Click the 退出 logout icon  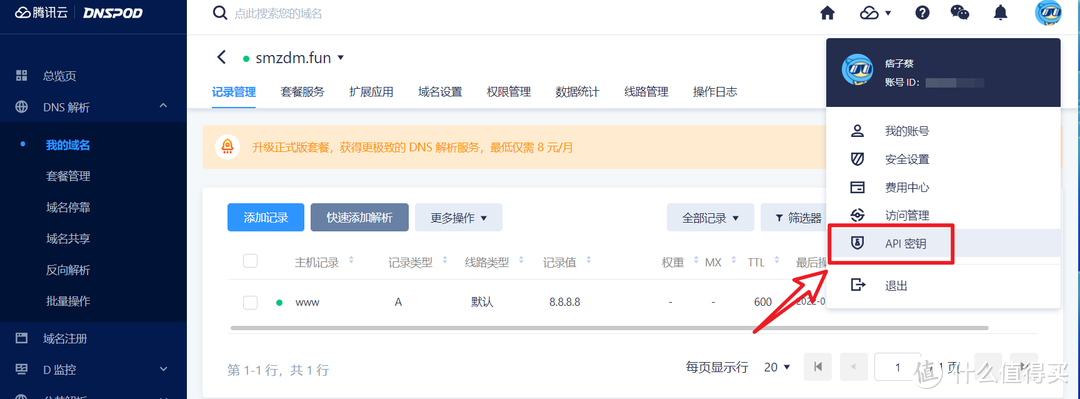click(858, 285)
